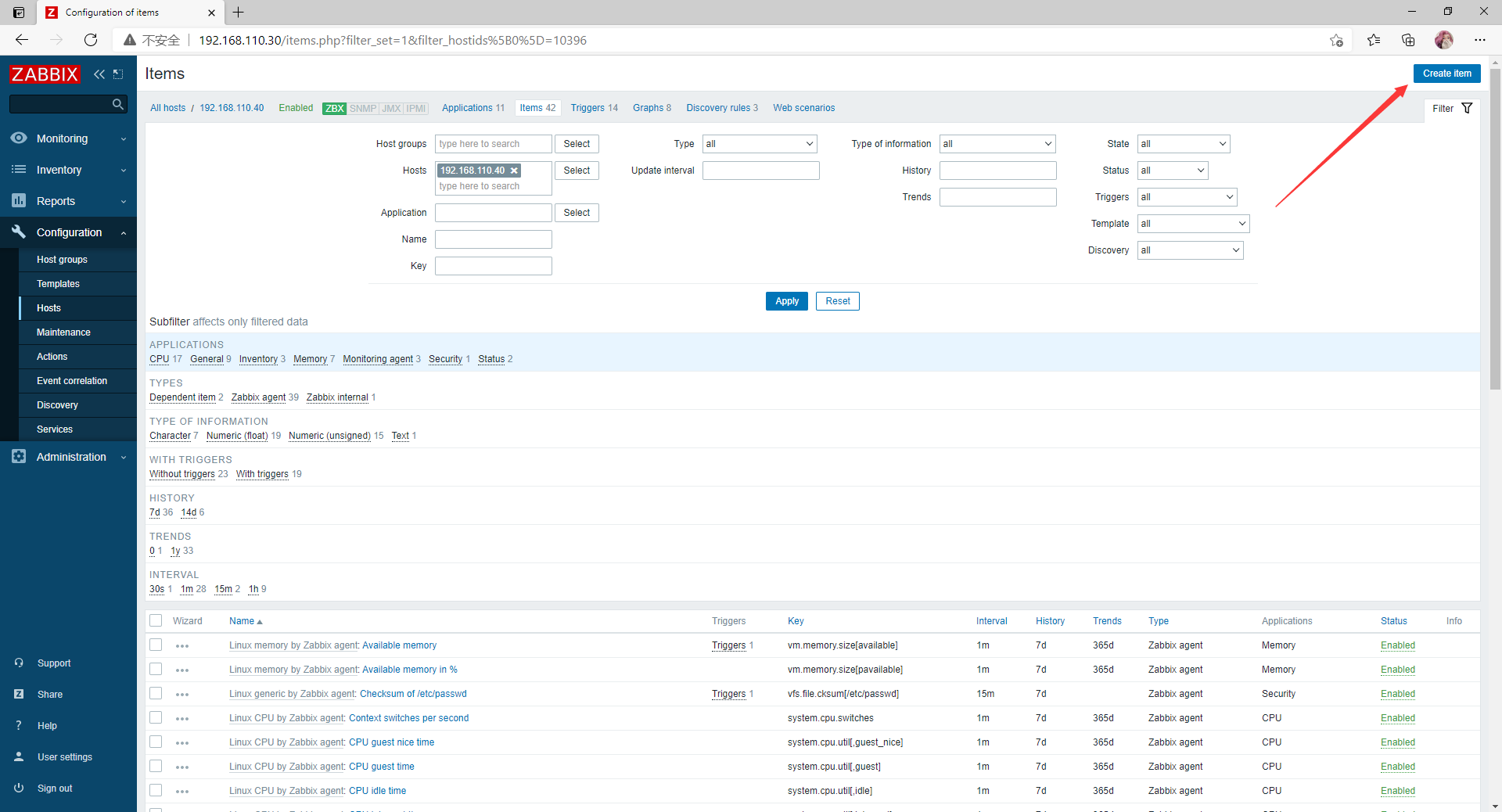Image resolution: width=1502 pixels, height=812 pixels.
Task: Click the Sign out power icon
Action: coord(19,788)
